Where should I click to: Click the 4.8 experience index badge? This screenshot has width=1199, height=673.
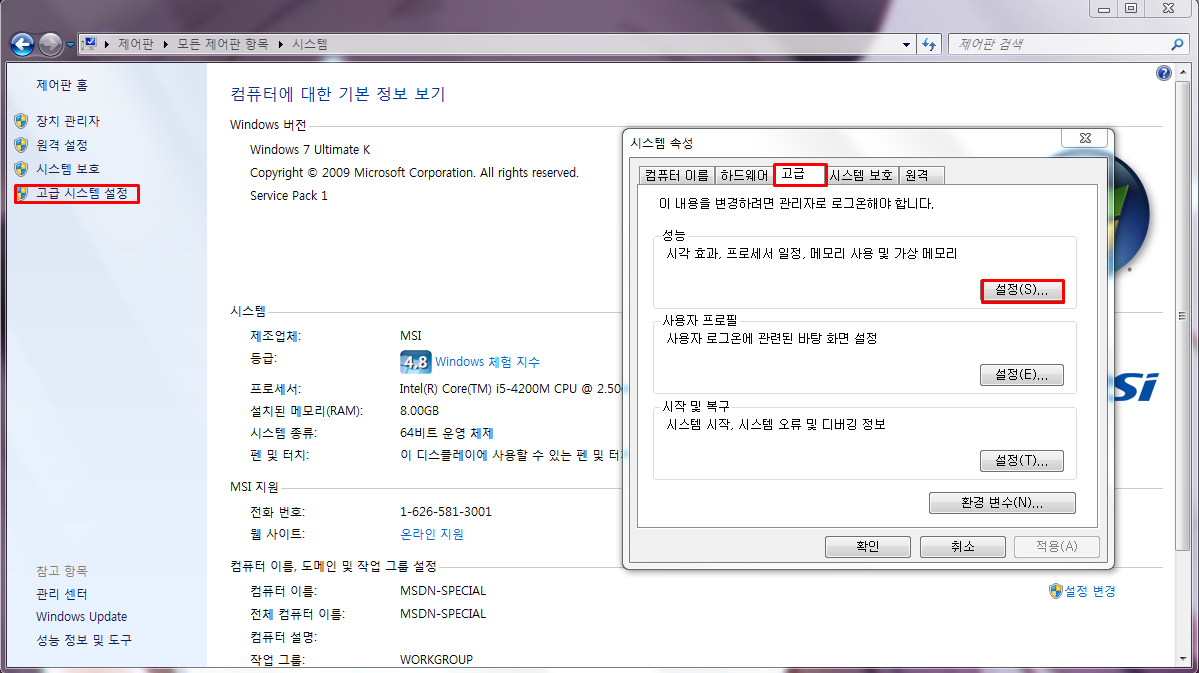[415, 362]
